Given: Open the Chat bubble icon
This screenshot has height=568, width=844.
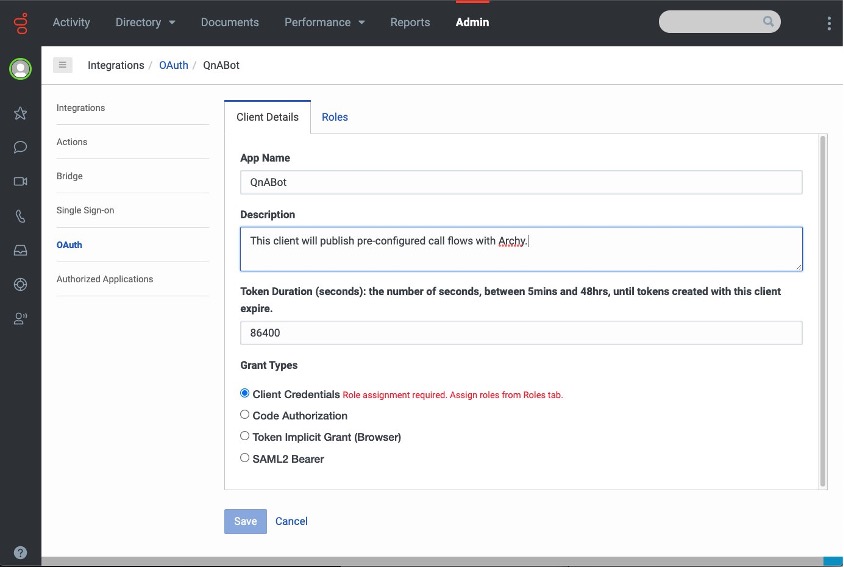Looking at the screenshot, I should point(20,147).
